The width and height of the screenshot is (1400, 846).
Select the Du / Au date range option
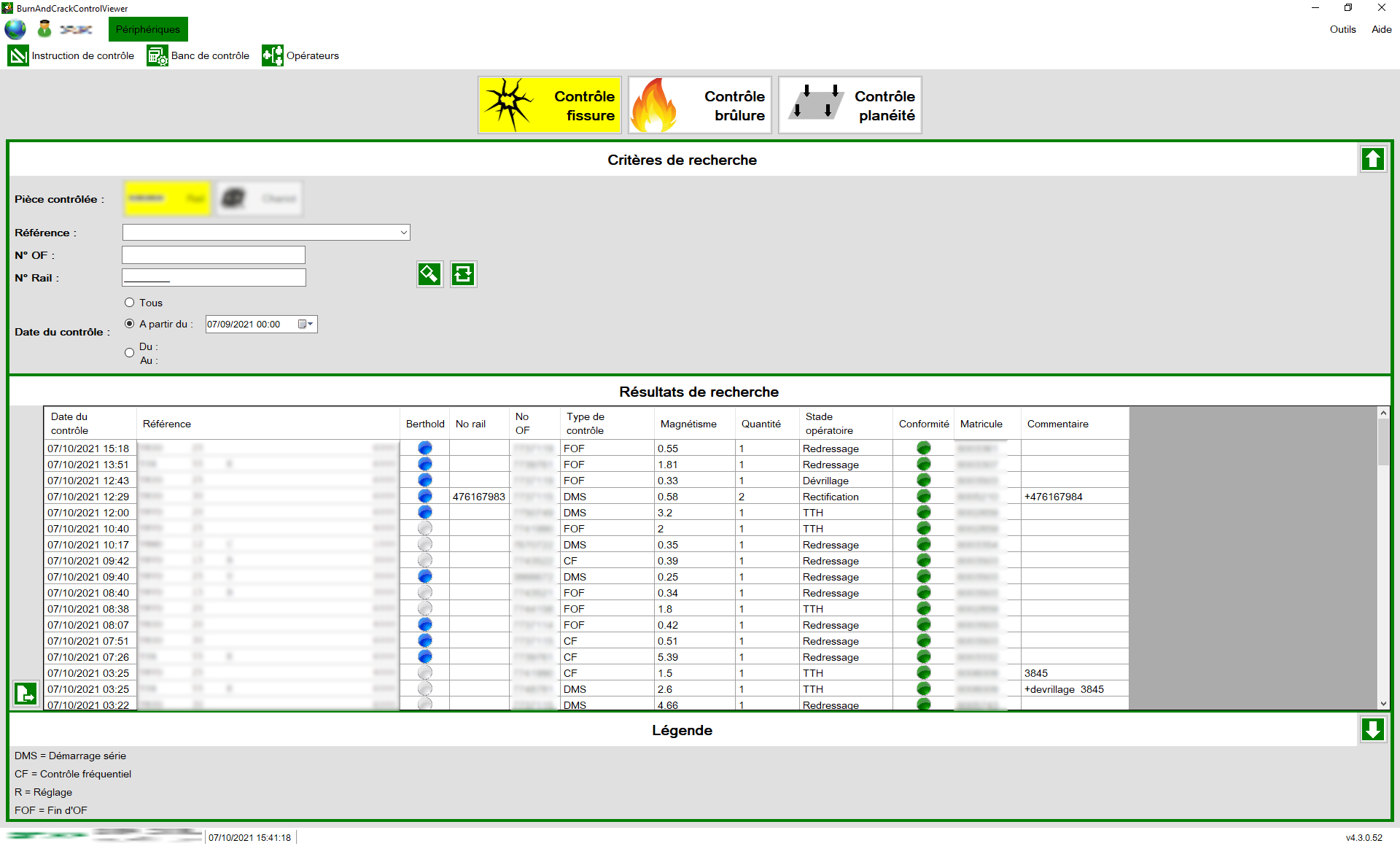pyautogui.click(x=130, y=353)
